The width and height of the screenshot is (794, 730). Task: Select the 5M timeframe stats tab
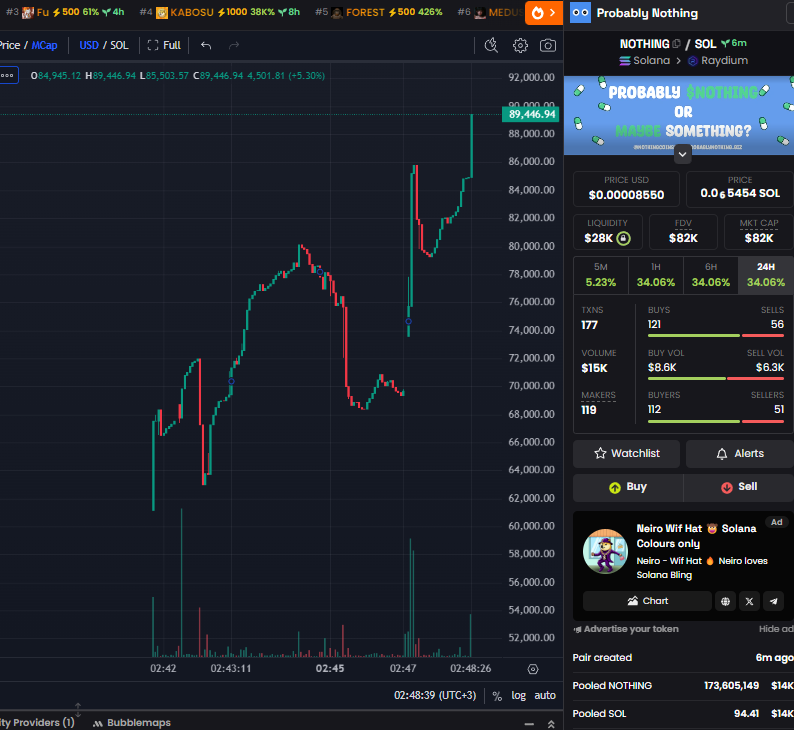pyautogui.click(x=601, y=275)
